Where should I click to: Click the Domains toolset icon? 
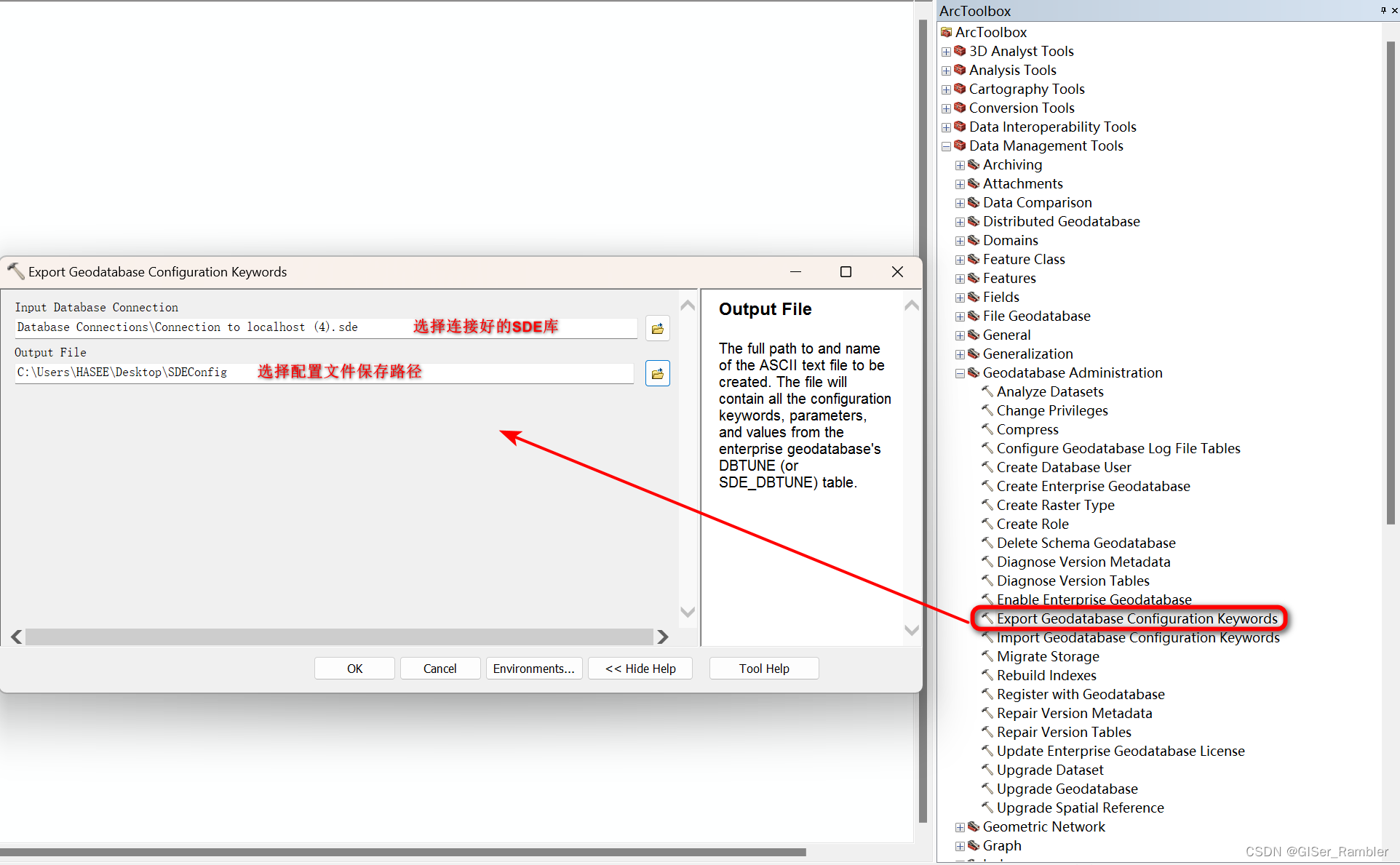974,240
